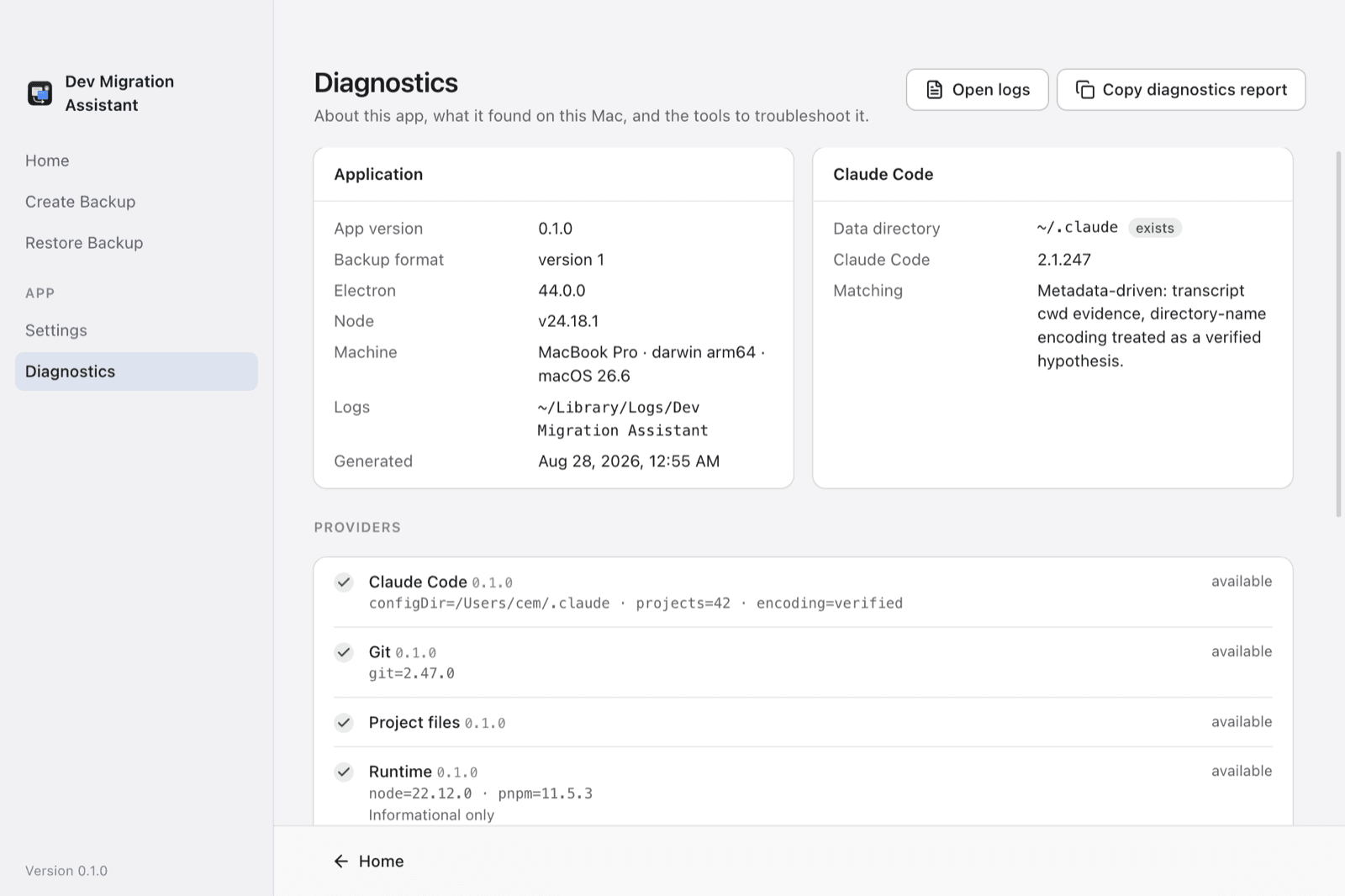Click the 'exists' badge beside ~/.claude
The image size is (1345, 896).
(x=1155, y=228)
